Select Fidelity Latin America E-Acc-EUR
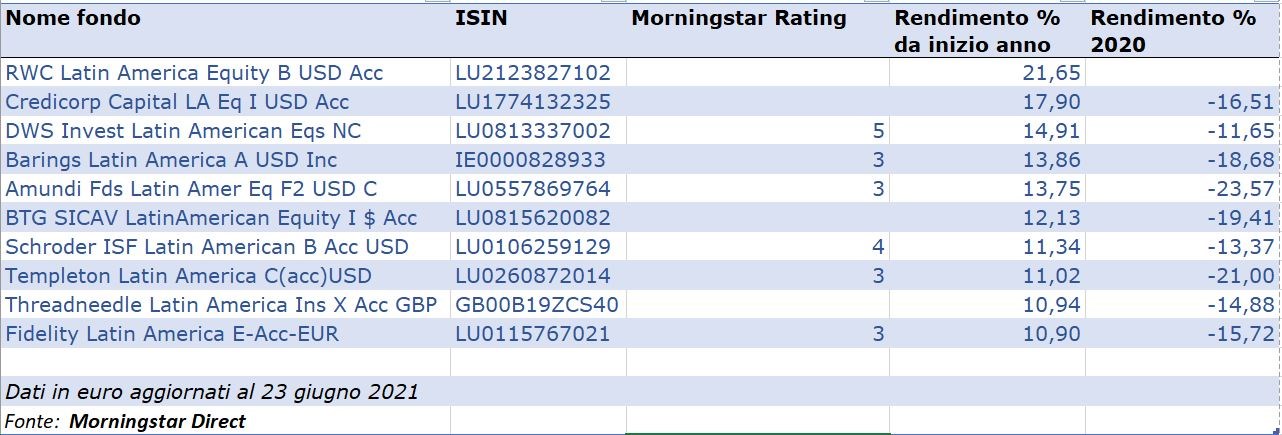 pos(172,334)
